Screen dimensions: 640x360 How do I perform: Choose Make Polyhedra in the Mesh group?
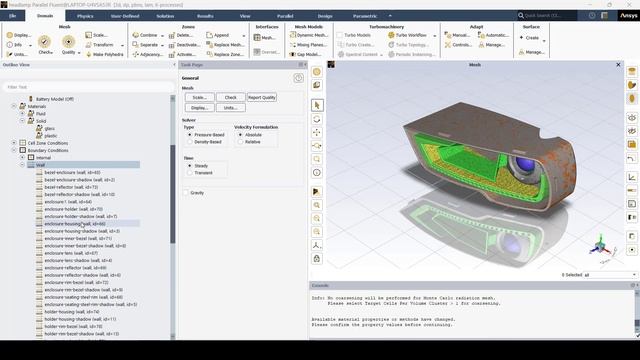pos(104,54)
